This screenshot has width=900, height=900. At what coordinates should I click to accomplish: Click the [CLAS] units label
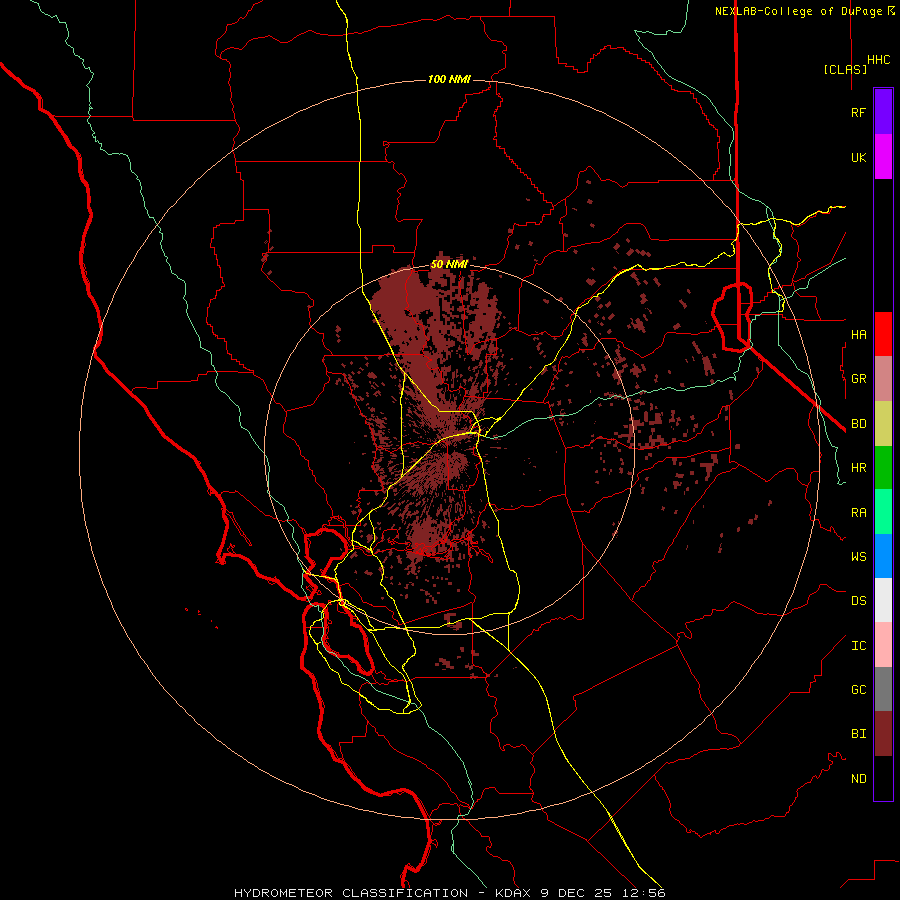click(x=845, y=69)
